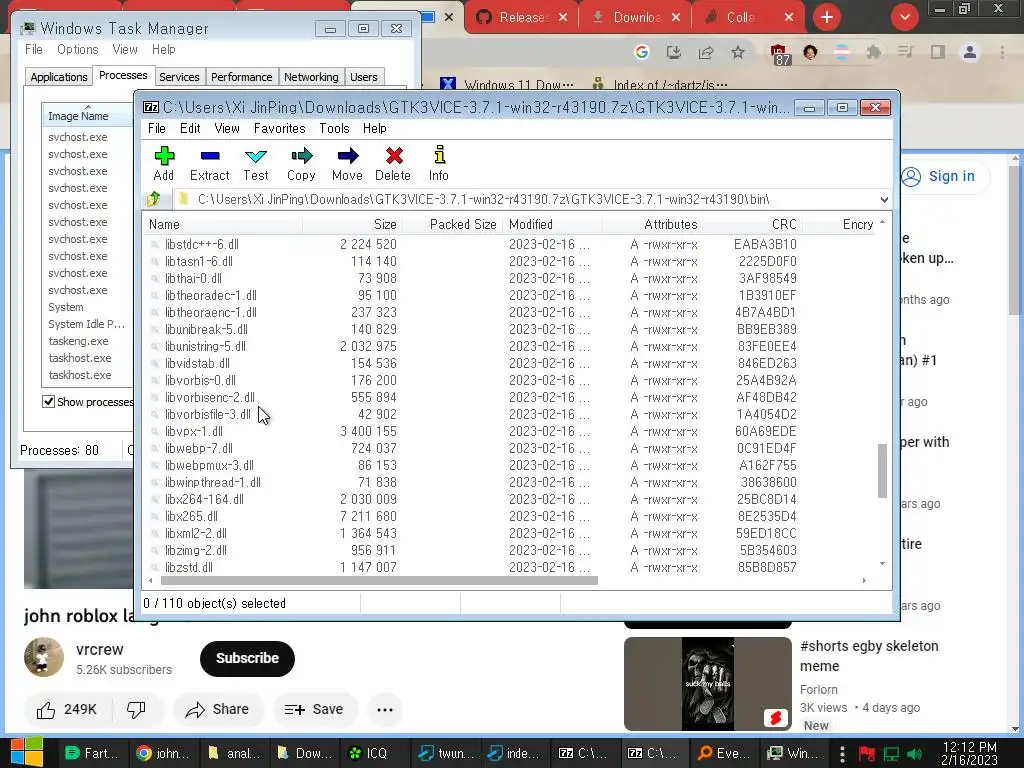Click the 7-Zip horizontal scrollbar thumb

(379, 581)
